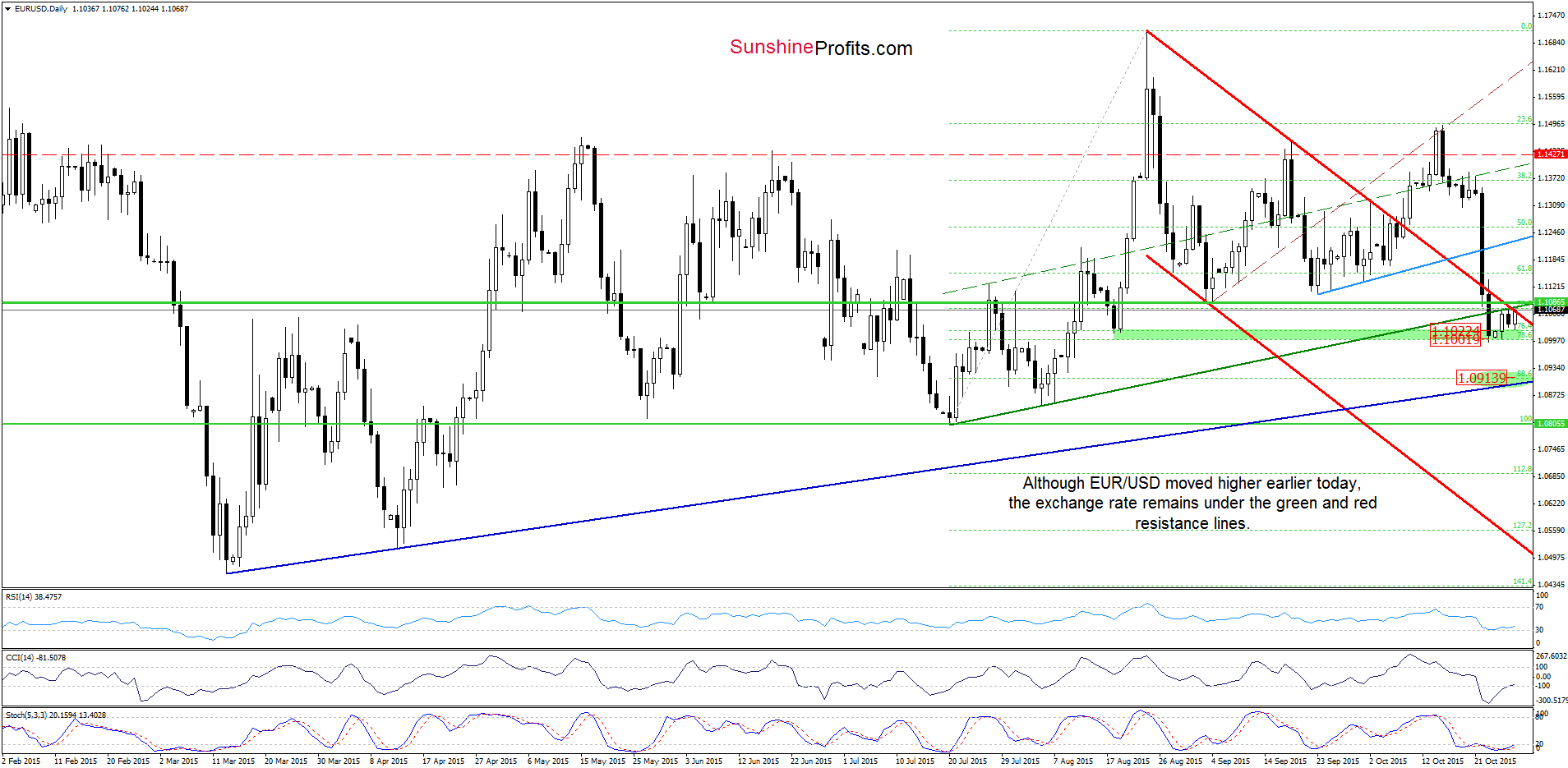Click the 1.11845 price axis value

[1551, 260]
